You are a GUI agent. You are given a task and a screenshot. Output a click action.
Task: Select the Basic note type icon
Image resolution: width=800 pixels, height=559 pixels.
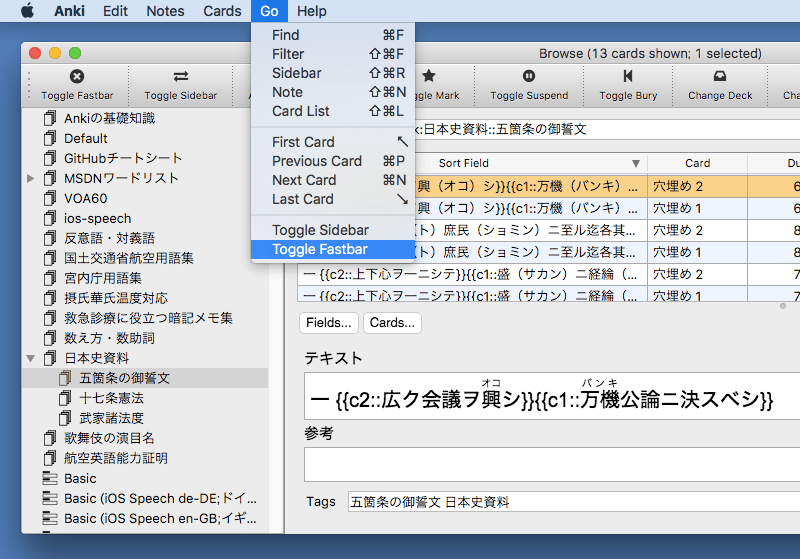pos(50,478)
